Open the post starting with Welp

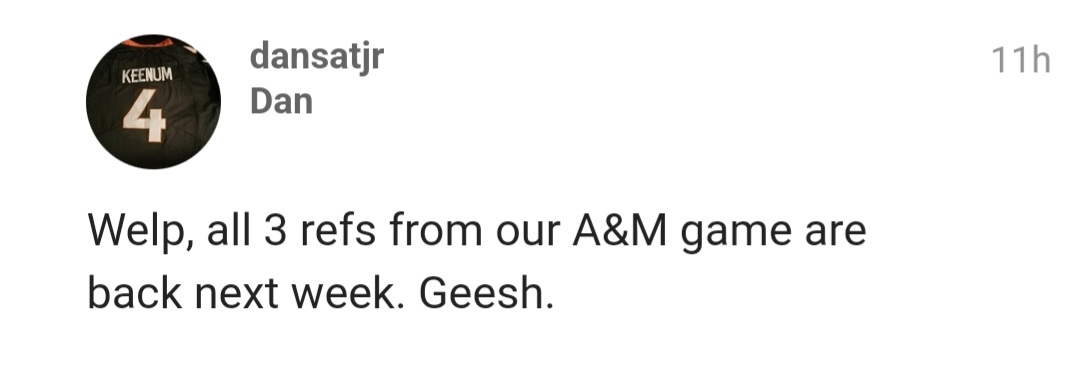[477, 262]
